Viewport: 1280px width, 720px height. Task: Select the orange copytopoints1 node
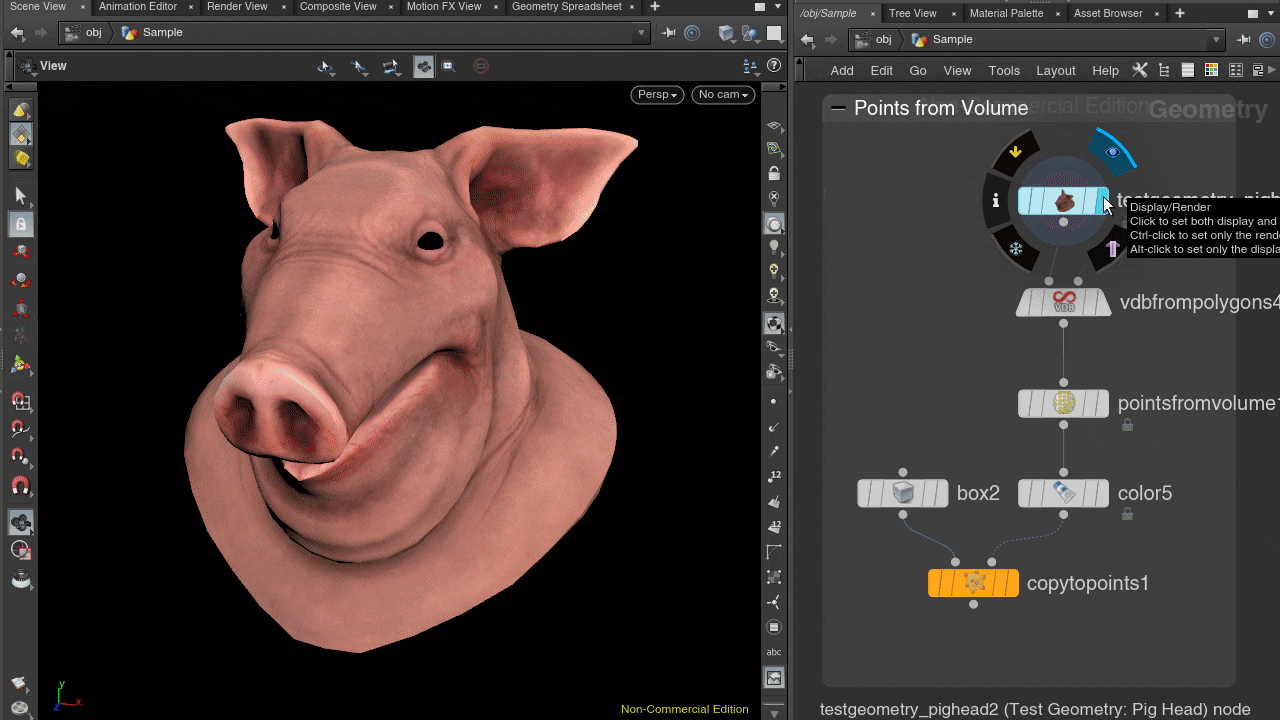(974, 583)
